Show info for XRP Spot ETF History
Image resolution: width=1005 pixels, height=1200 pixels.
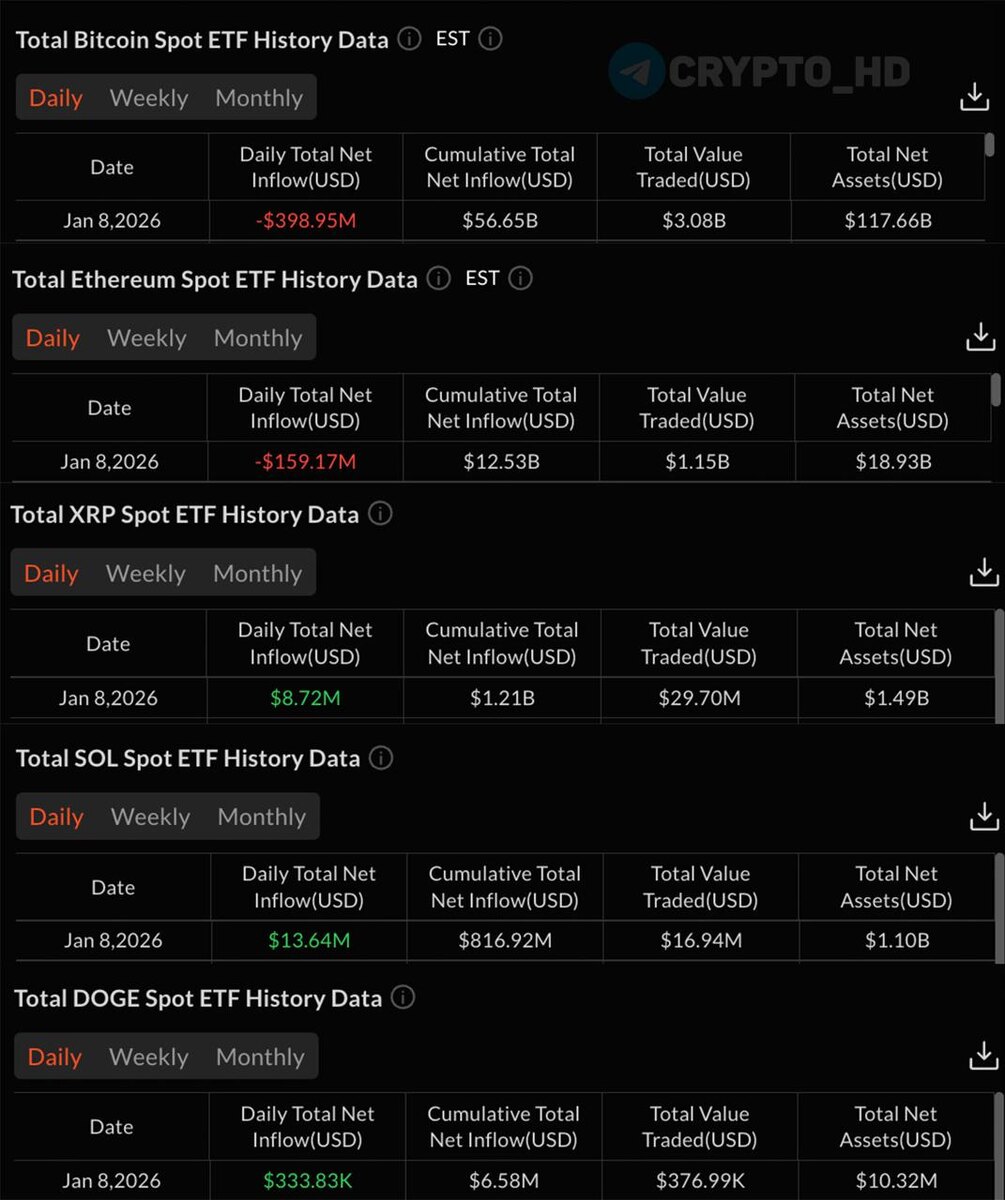point(380,514)
